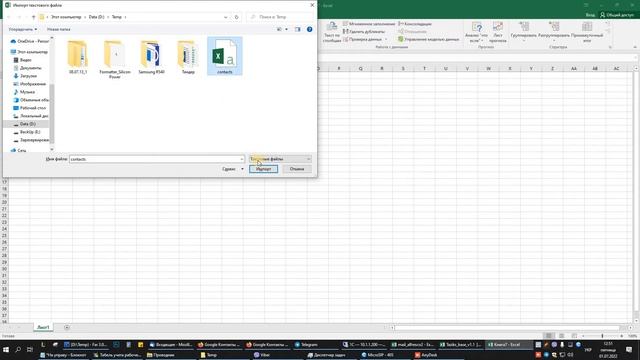
Task: Open the 08.07.13_1 folder
Action: click(78, 57)
